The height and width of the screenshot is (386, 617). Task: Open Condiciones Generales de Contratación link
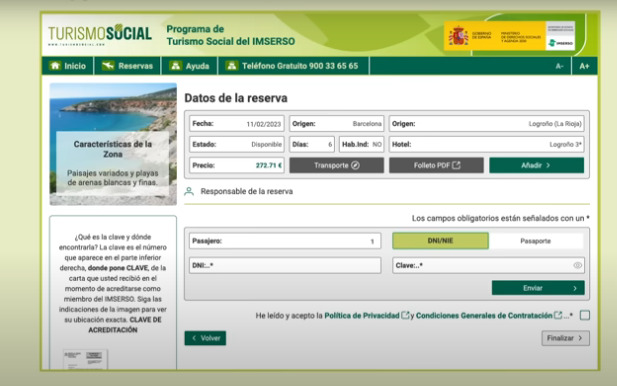coord(484,316)
